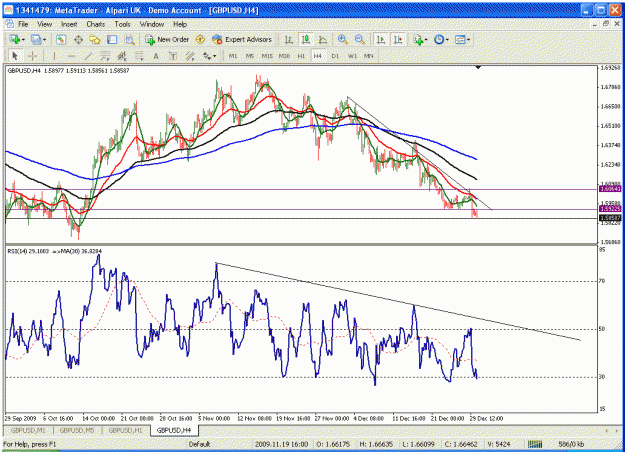Select the Trendline drawing tool
This screenshot has height=452, width=625.
[88, 56]
